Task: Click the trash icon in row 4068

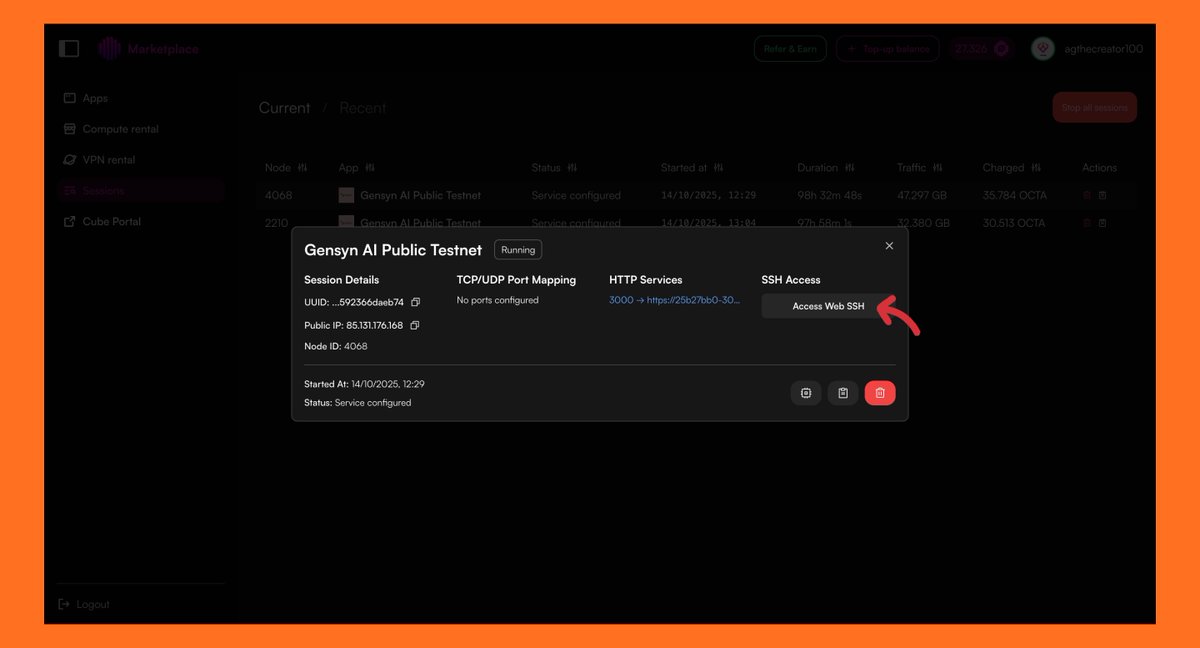Action: [x=1088, y=195]
